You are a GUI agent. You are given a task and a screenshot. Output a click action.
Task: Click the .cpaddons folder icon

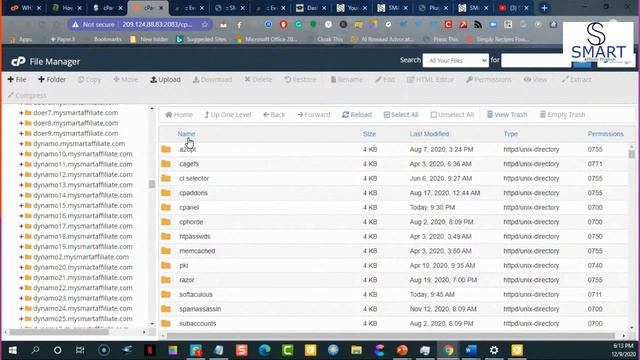(166, 193)
